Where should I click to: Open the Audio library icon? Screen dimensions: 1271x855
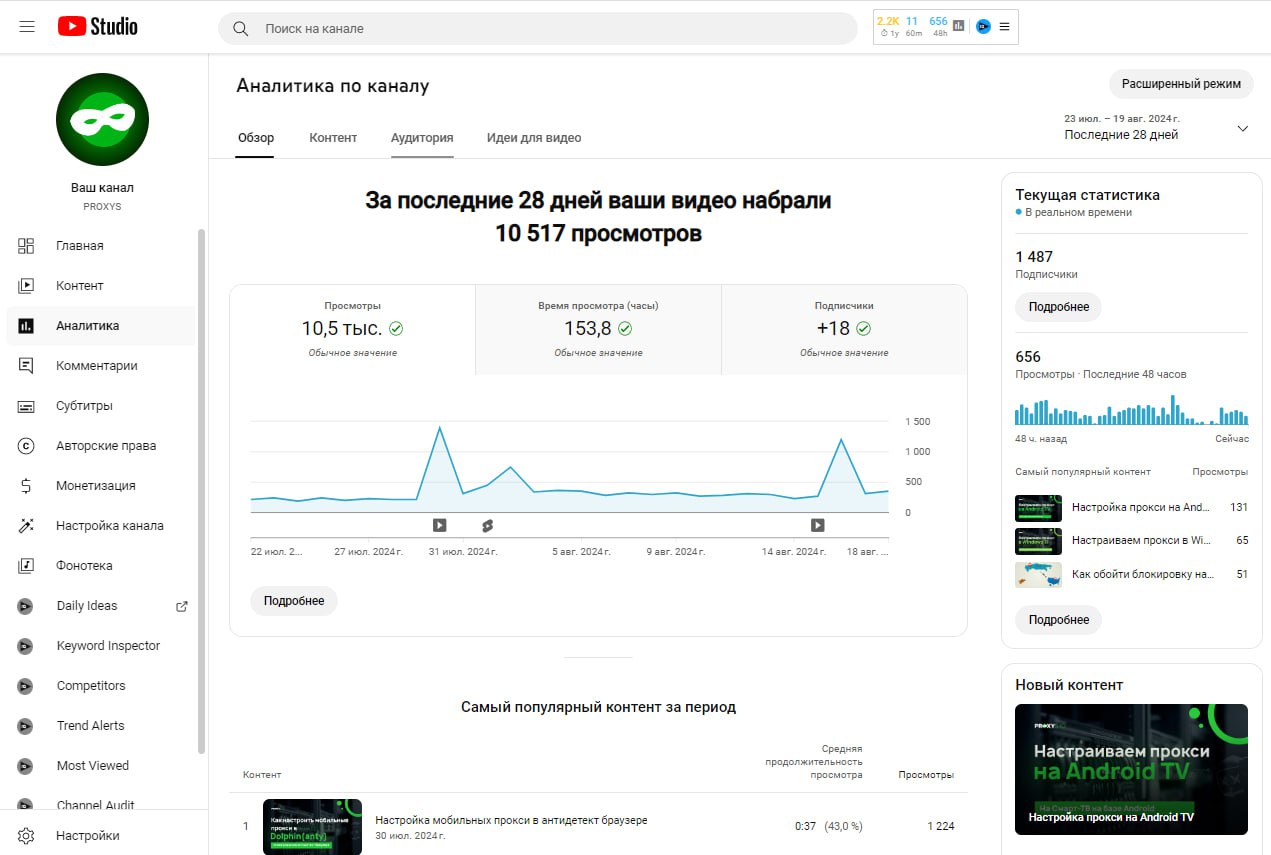26,566
